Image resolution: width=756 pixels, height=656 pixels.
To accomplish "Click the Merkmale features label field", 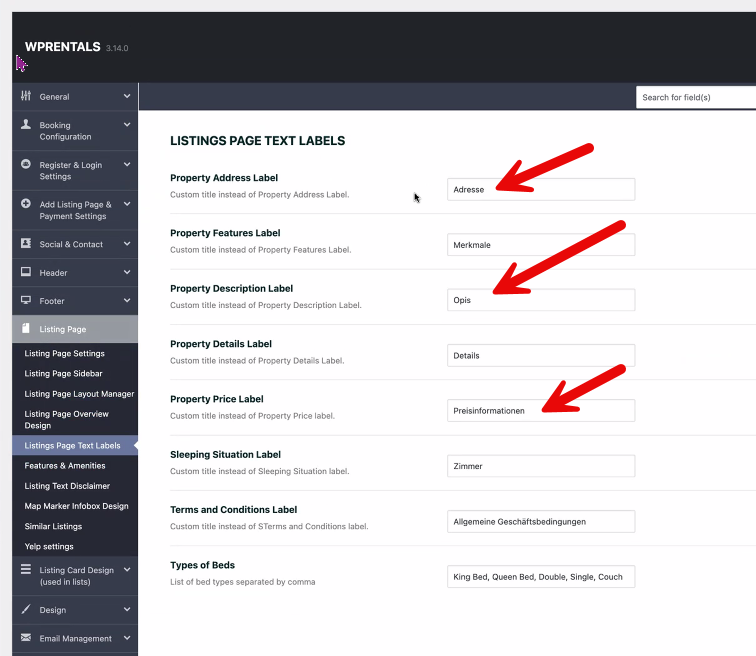I will tap(541, 245).
